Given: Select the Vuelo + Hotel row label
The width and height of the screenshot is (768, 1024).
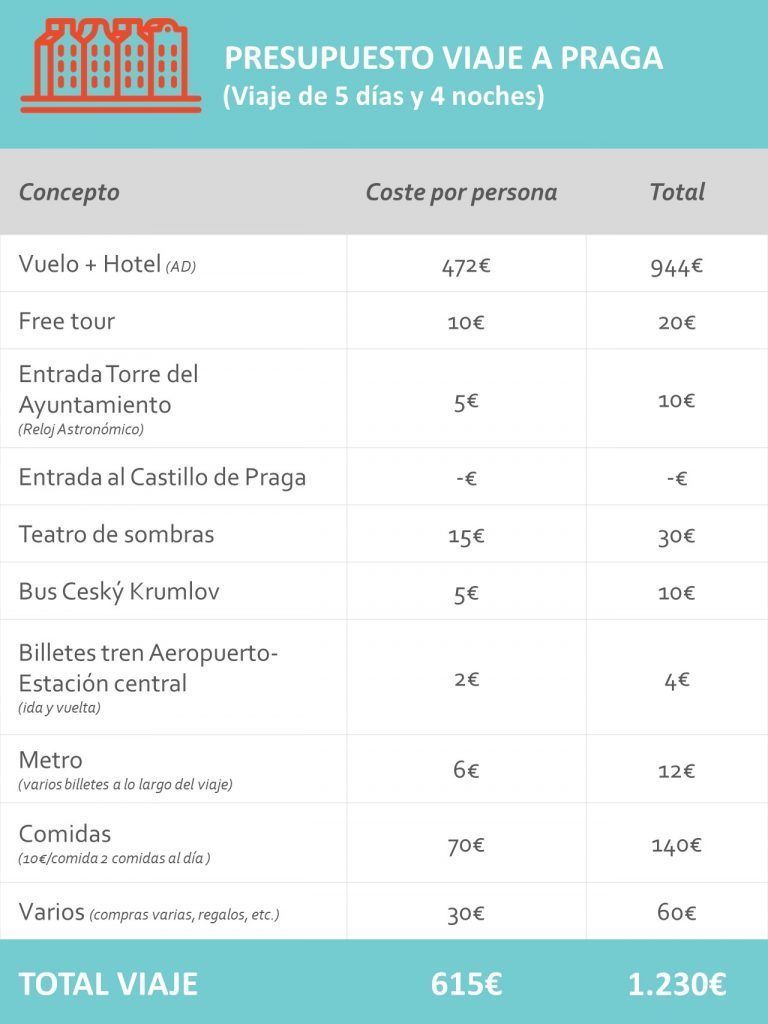Looking at the screenshot, I should tap(107, 264).
